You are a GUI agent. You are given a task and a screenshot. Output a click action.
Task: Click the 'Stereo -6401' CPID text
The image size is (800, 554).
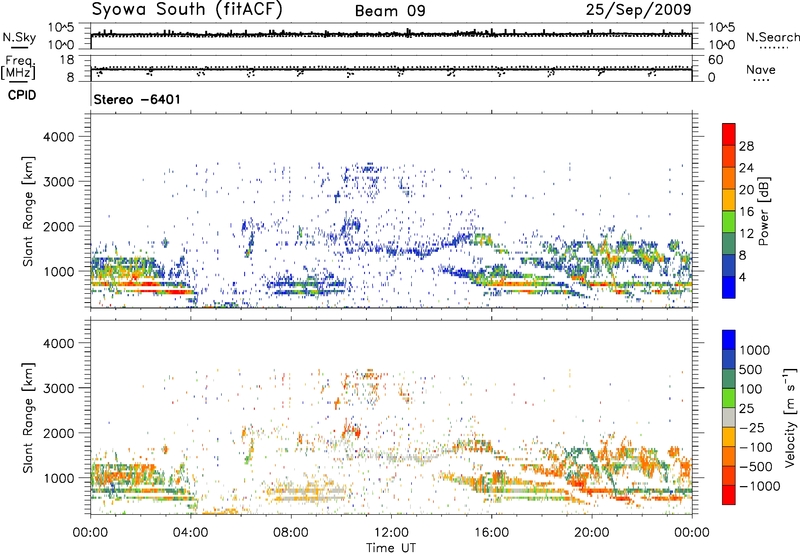pos(137,99)
